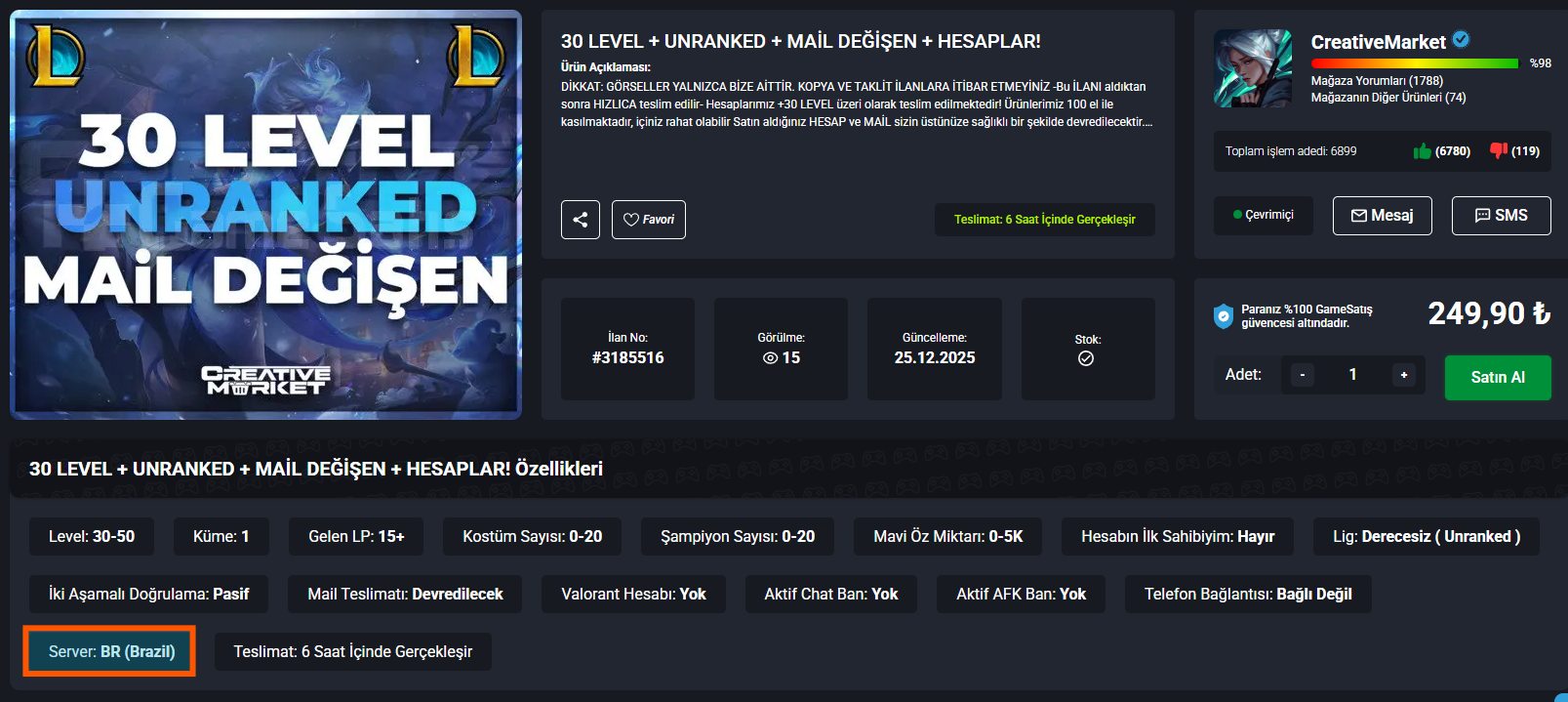1568x702 pixels.
Task: Open Mağazanın Diğer Ürünleri (74) link
Action: [x=1388, y=98]
